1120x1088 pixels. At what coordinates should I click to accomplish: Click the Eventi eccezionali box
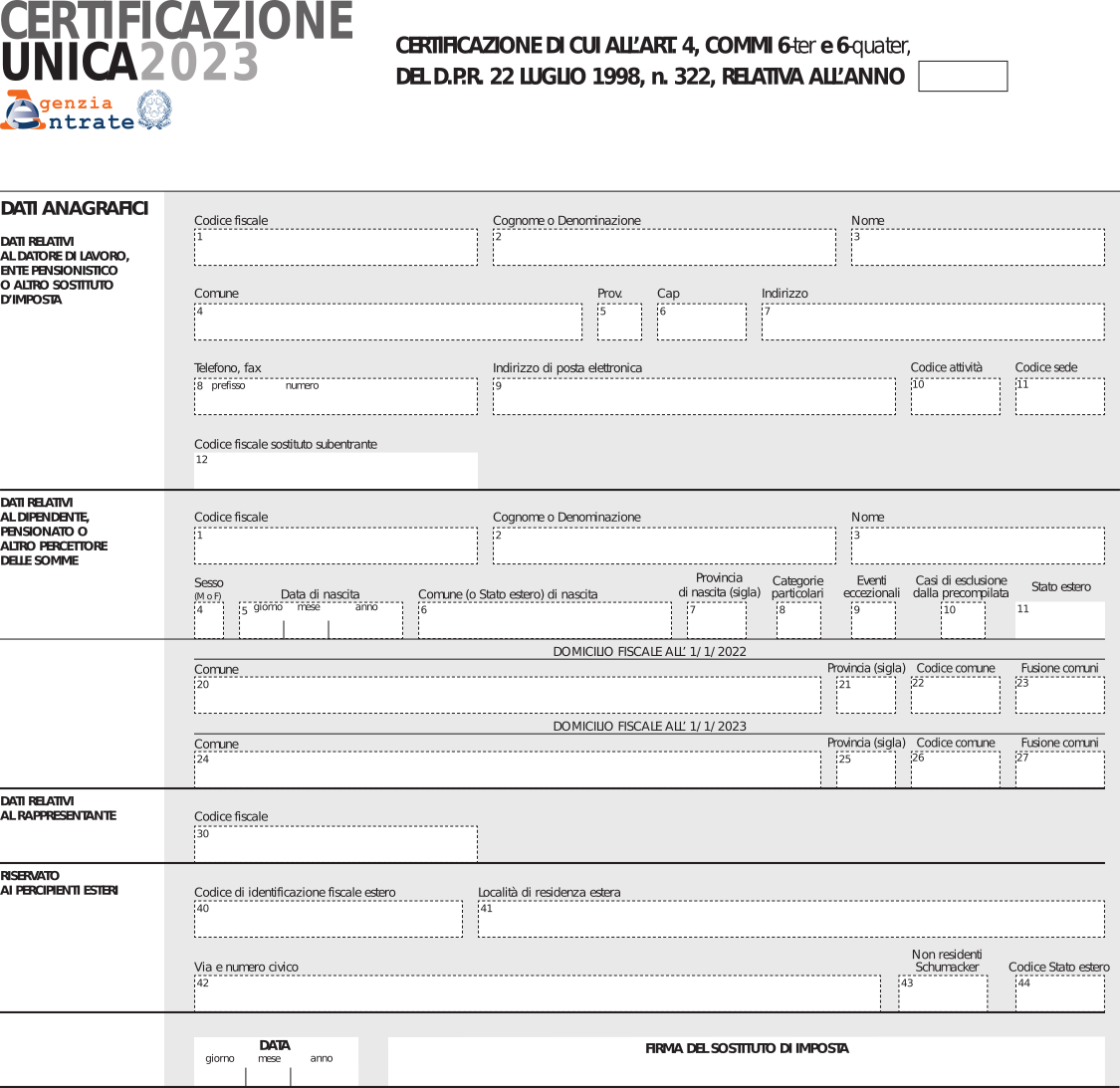click(x=872, y=621)
